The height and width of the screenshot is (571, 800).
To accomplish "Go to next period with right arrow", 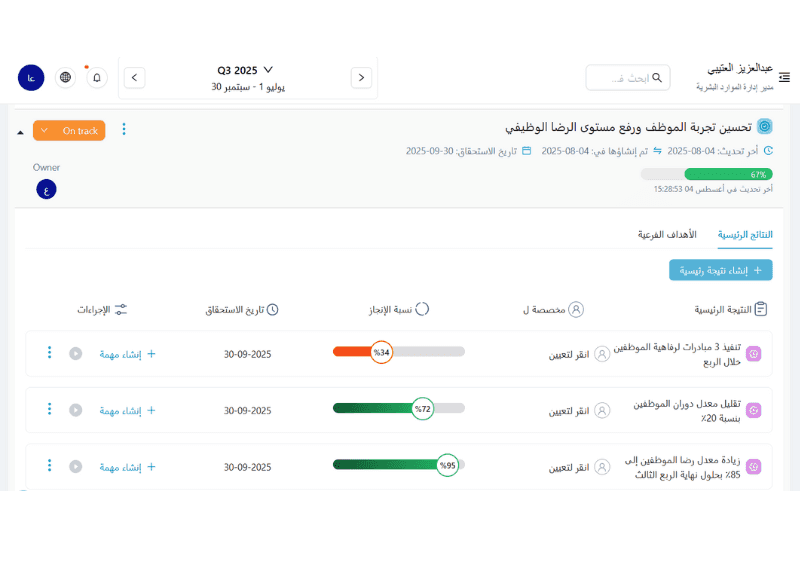I will tap(362, 77).
